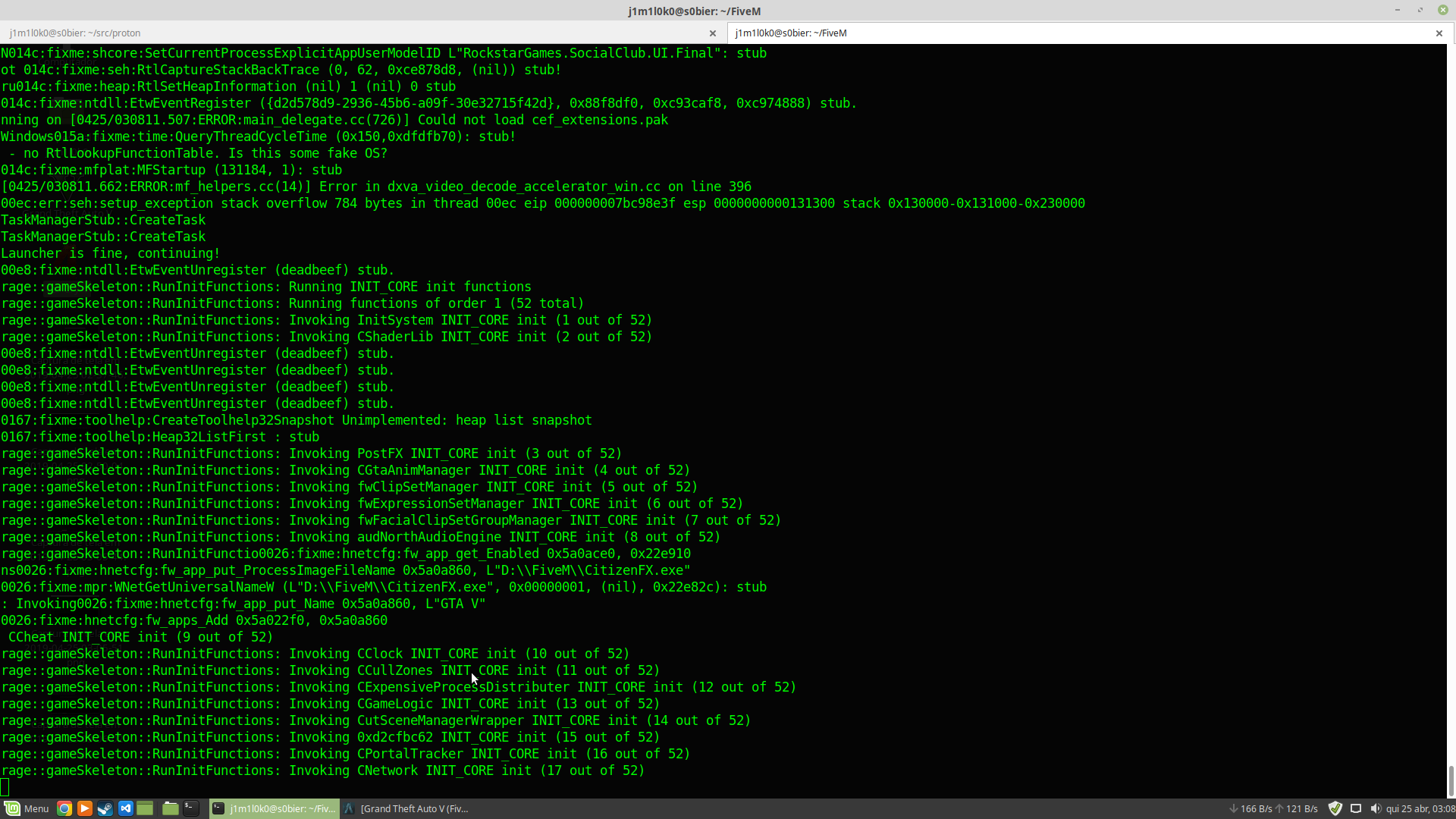Screen dimensions: 1456x819
Task: Open the calendar from the clock
Action: tap(1420, 808)
